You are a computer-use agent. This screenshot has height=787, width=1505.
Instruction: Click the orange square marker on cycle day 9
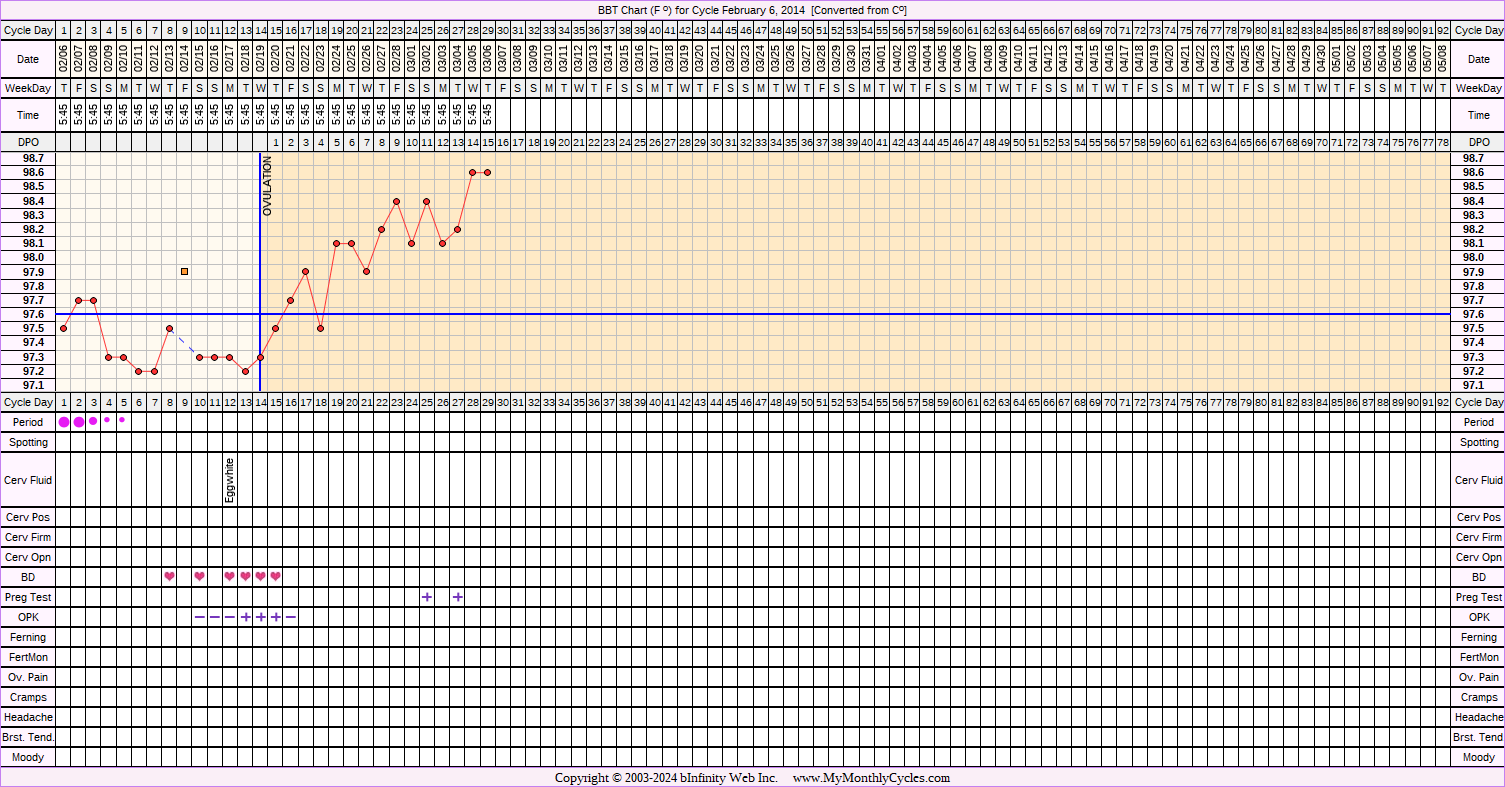(185, 271)
